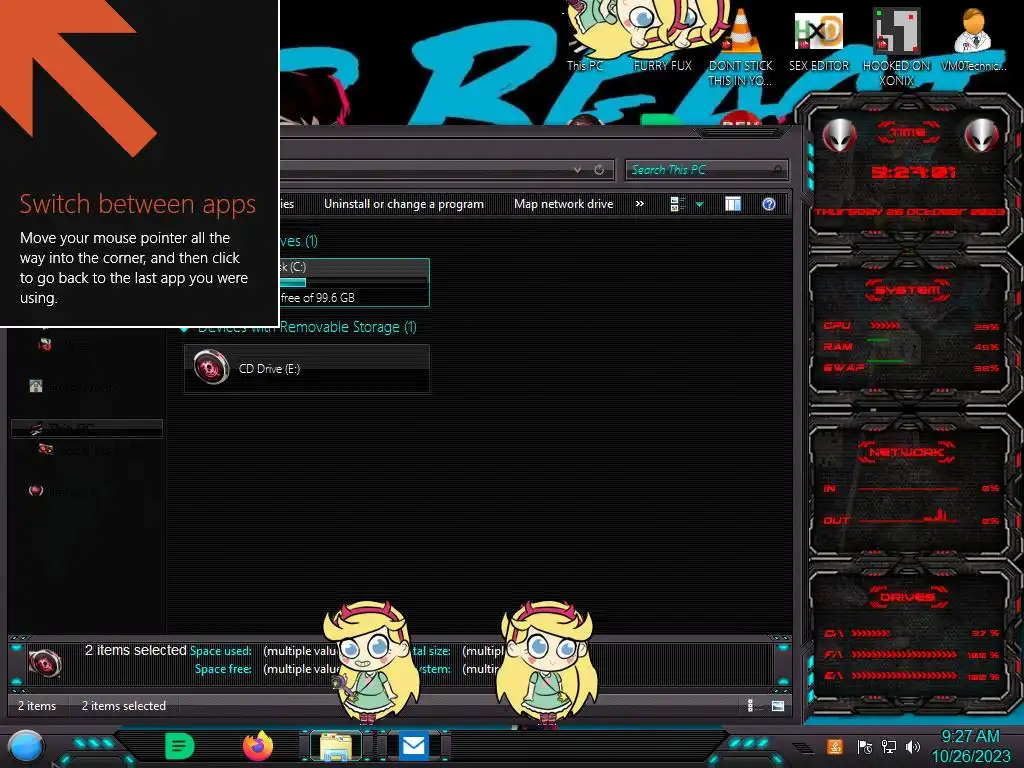Click the NETWORK header on widget
This screenshot has width=1024, height=768.
pyautogui.click(x=906, y=452)
